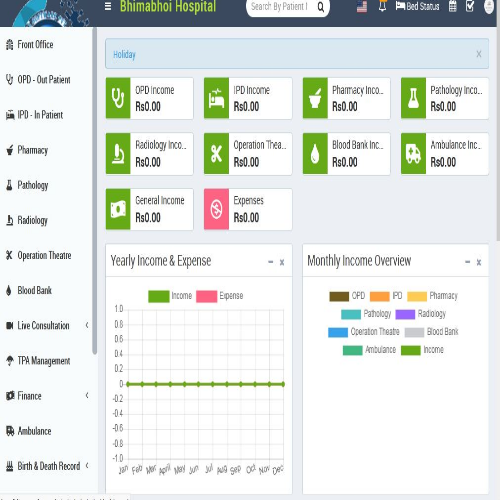Toggle OPD legend in monthly overview
The image size is (500, 500).
coord(347,296)
